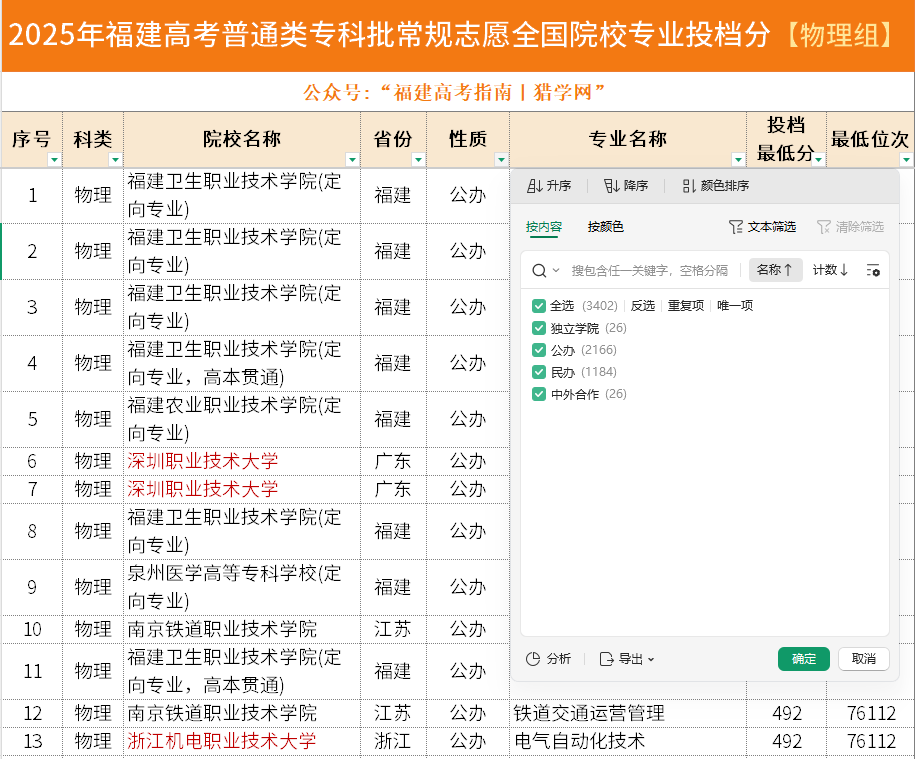The width and height of the screenshot is (915, 759).
Task: Select the 福建高考指南 subtitle cell
Action: click(x=458, y=92)
